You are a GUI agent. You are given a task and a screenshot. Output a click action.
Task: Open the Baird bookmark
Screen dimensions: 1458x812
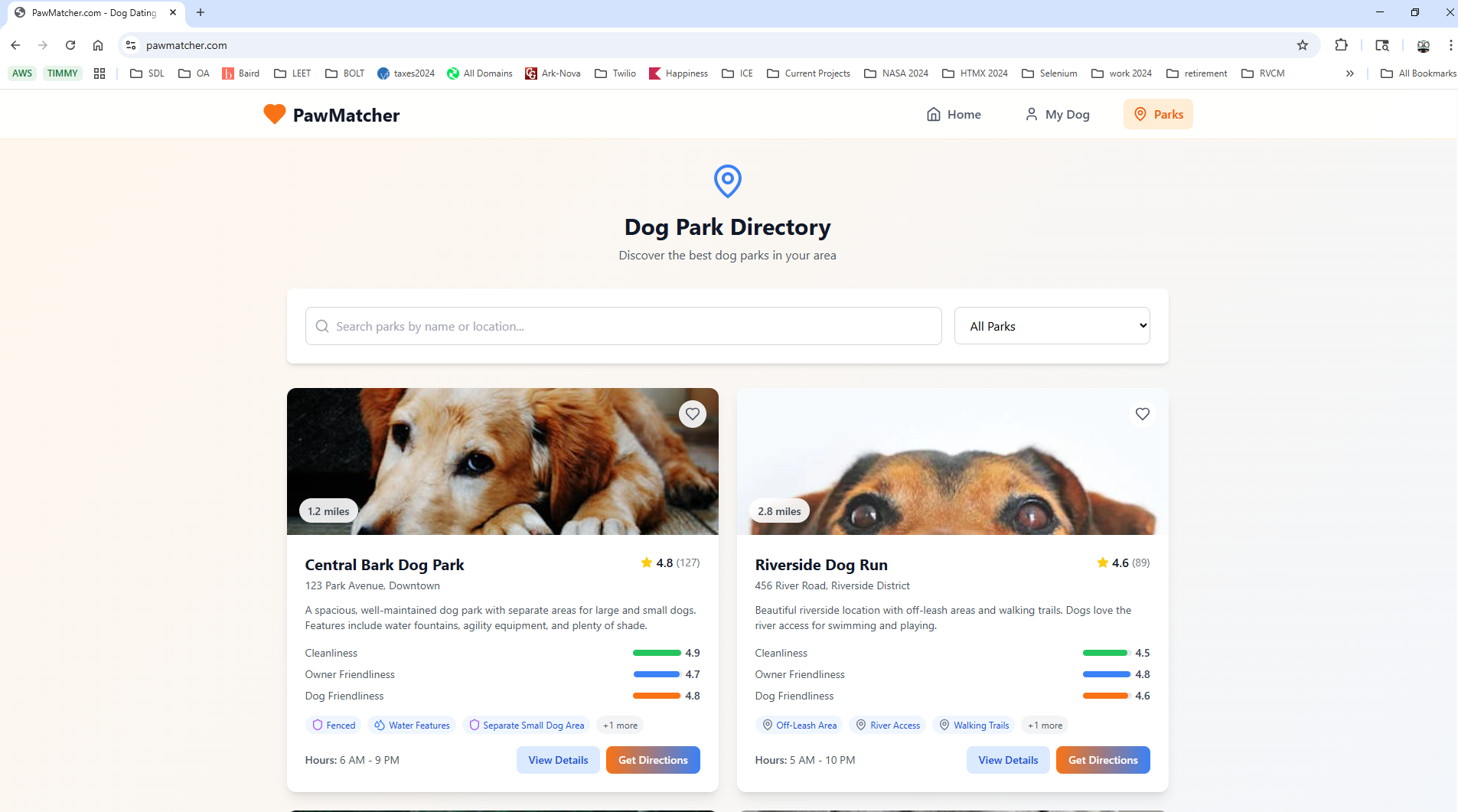(x=240, y=73)
